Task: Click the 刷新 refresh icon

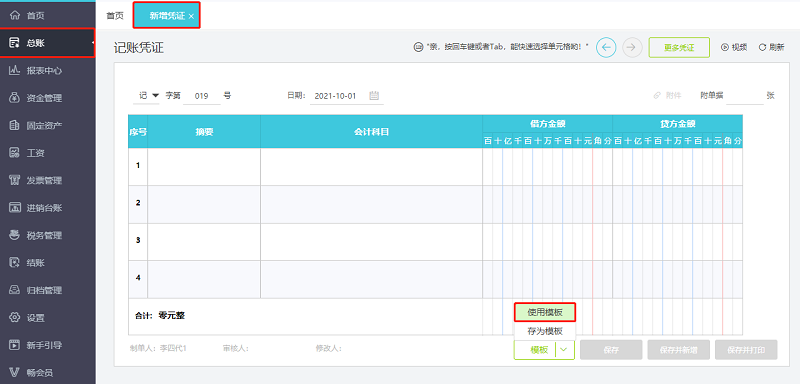Action: pos(763,47)
